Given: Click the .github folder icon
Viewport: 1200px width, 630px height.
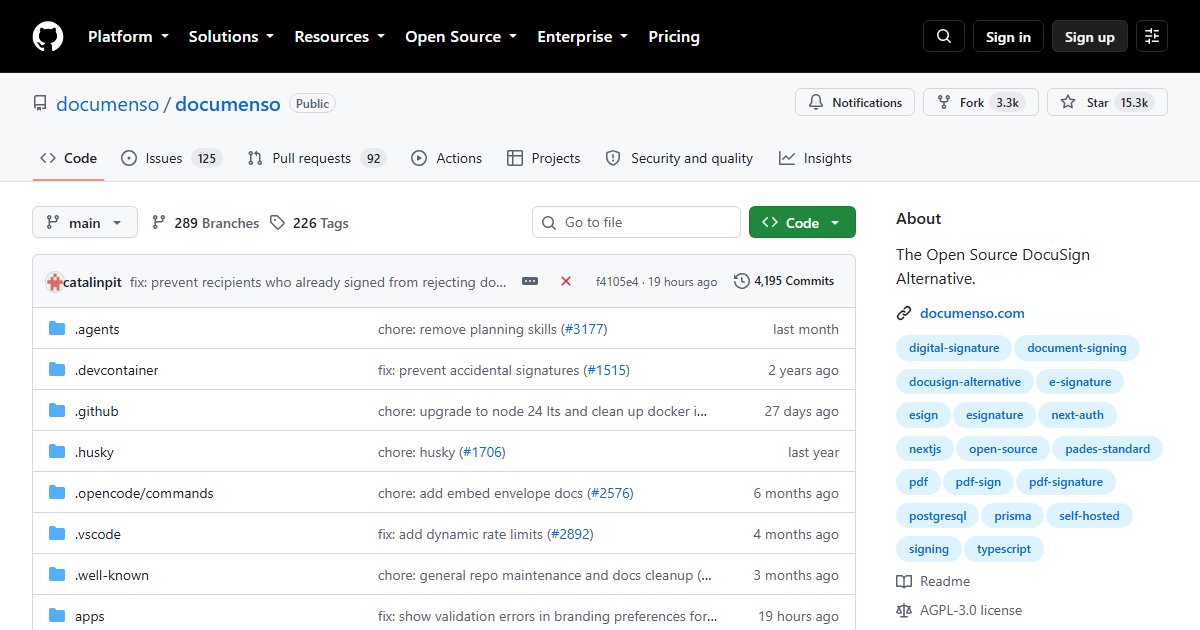Looking at the screenshot, I should coord(57,411).
